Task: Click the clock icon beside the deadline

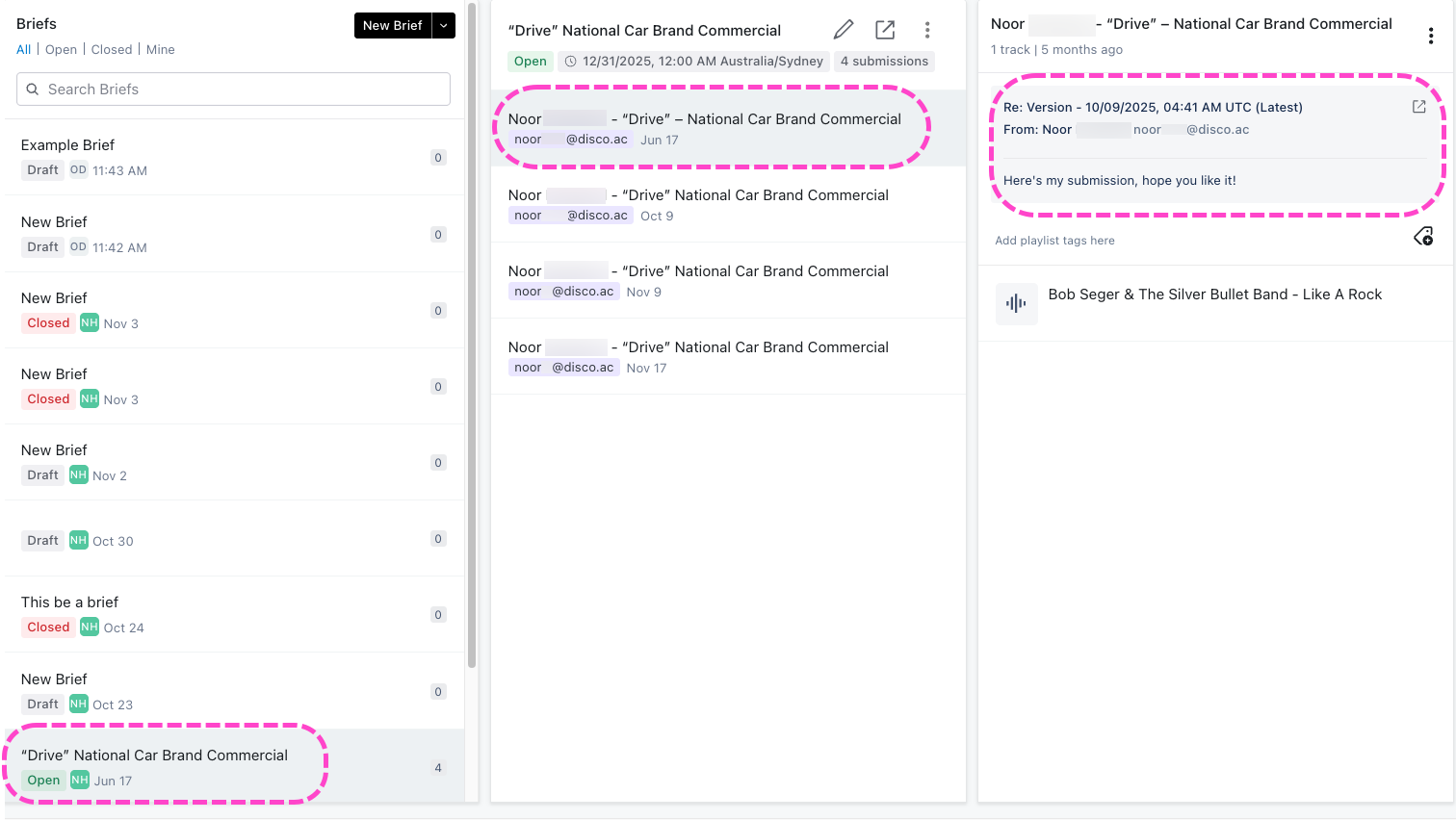Action: pos(570,62)
